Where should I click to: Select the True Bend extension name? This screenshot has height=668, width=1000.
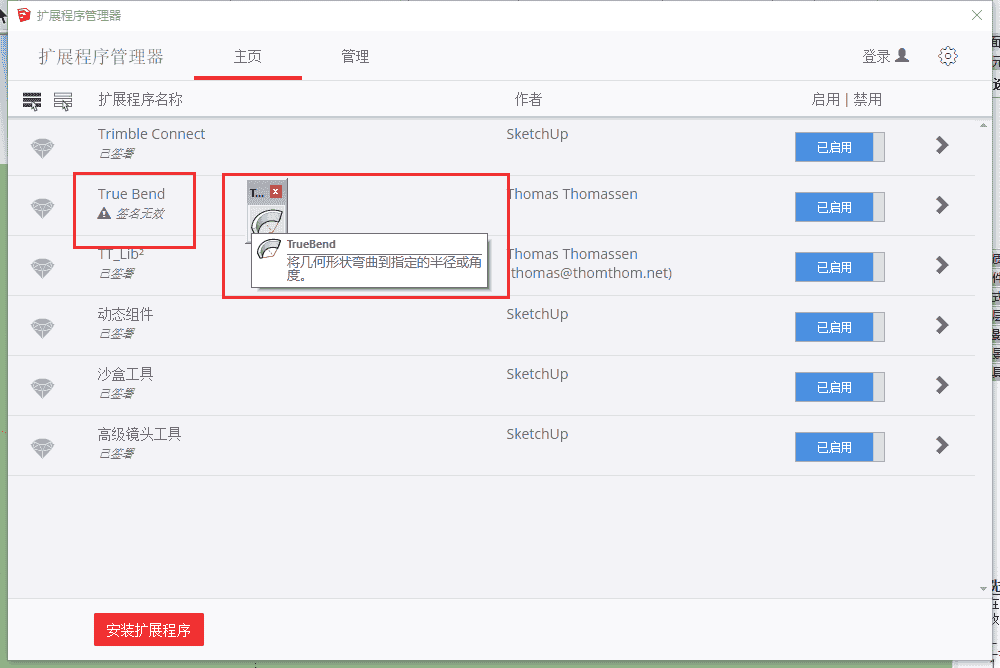(x=131, y=194)
